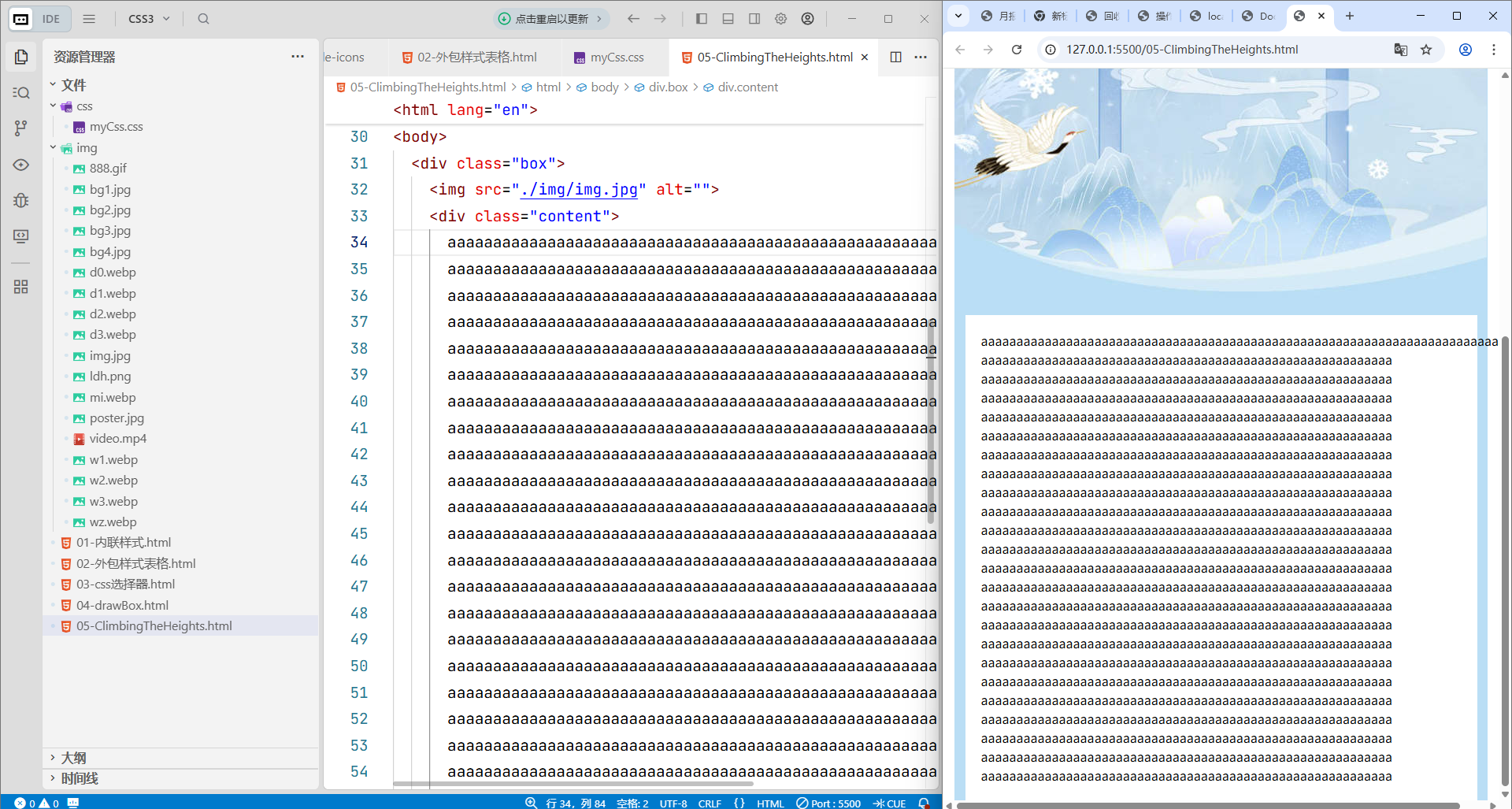
Task: Expand the restart-to-update chevron
Action: point(599,19)
